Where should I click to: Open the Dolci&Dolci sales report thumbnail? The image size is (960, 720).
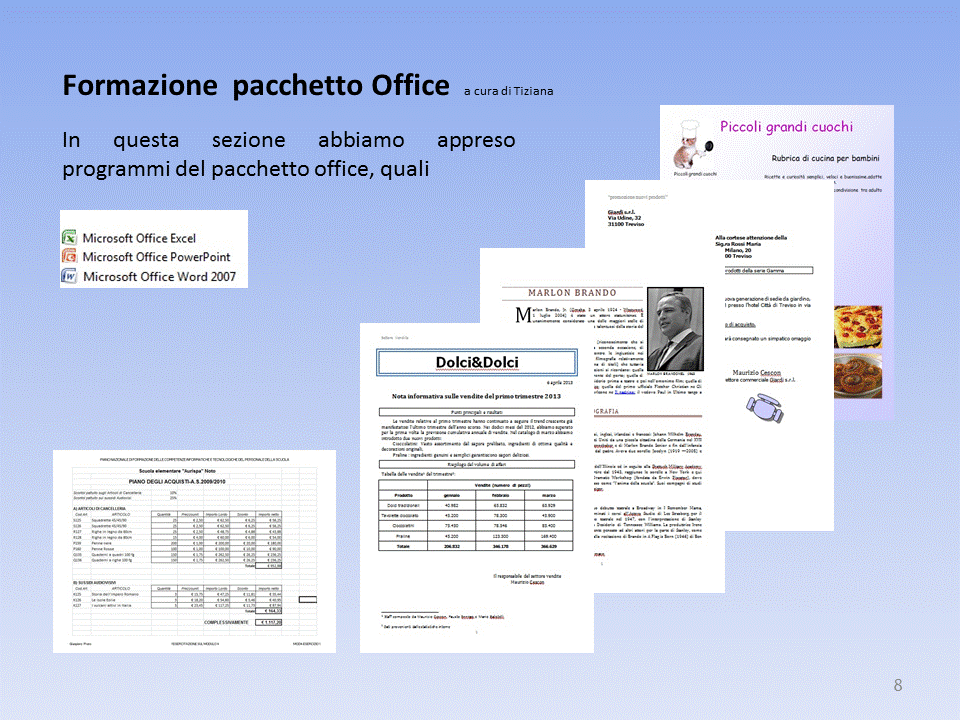click(x=476, y=487)
